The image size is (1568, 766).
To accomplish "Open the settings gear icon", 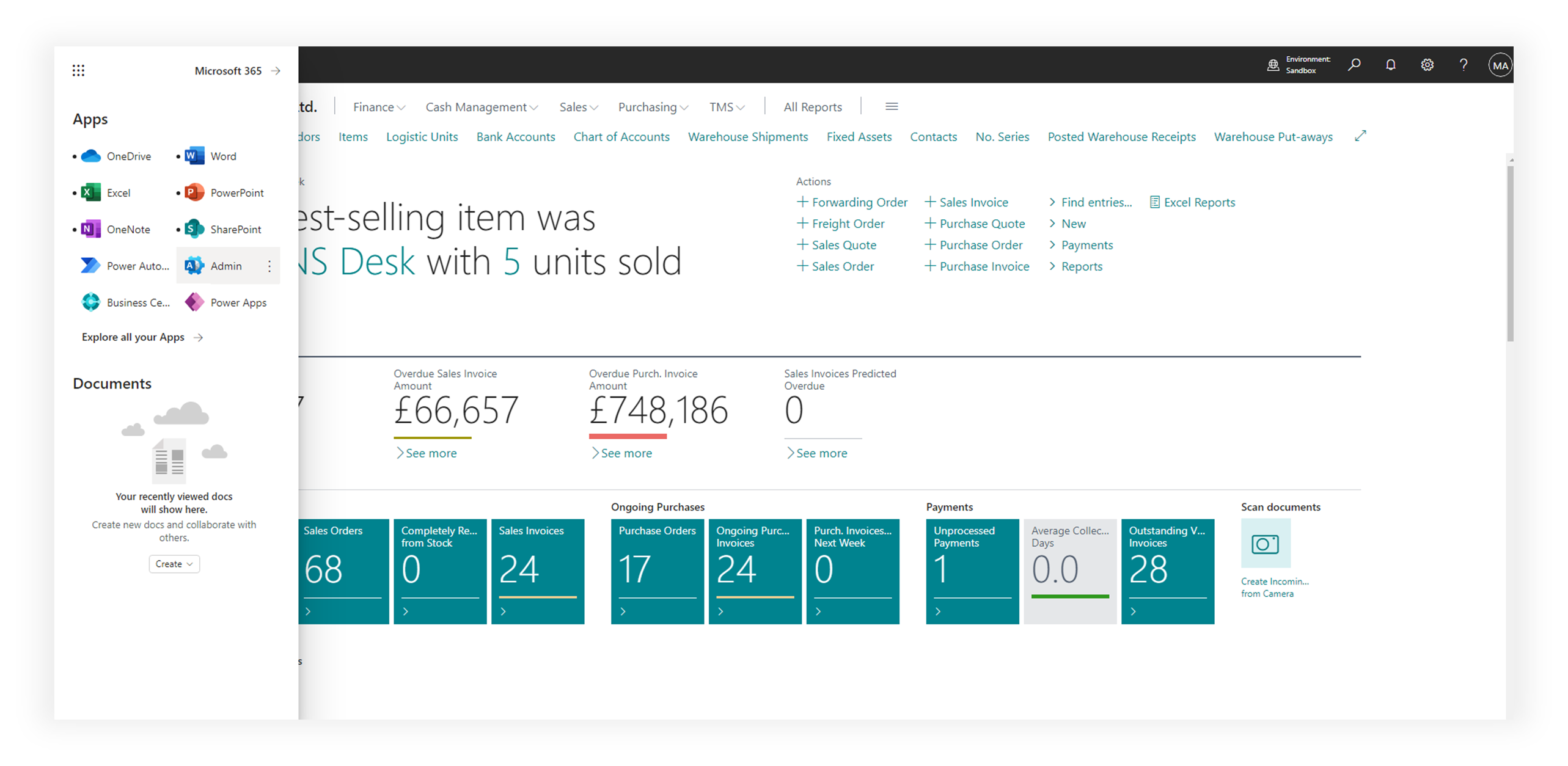I will (x=1427, y=65).
